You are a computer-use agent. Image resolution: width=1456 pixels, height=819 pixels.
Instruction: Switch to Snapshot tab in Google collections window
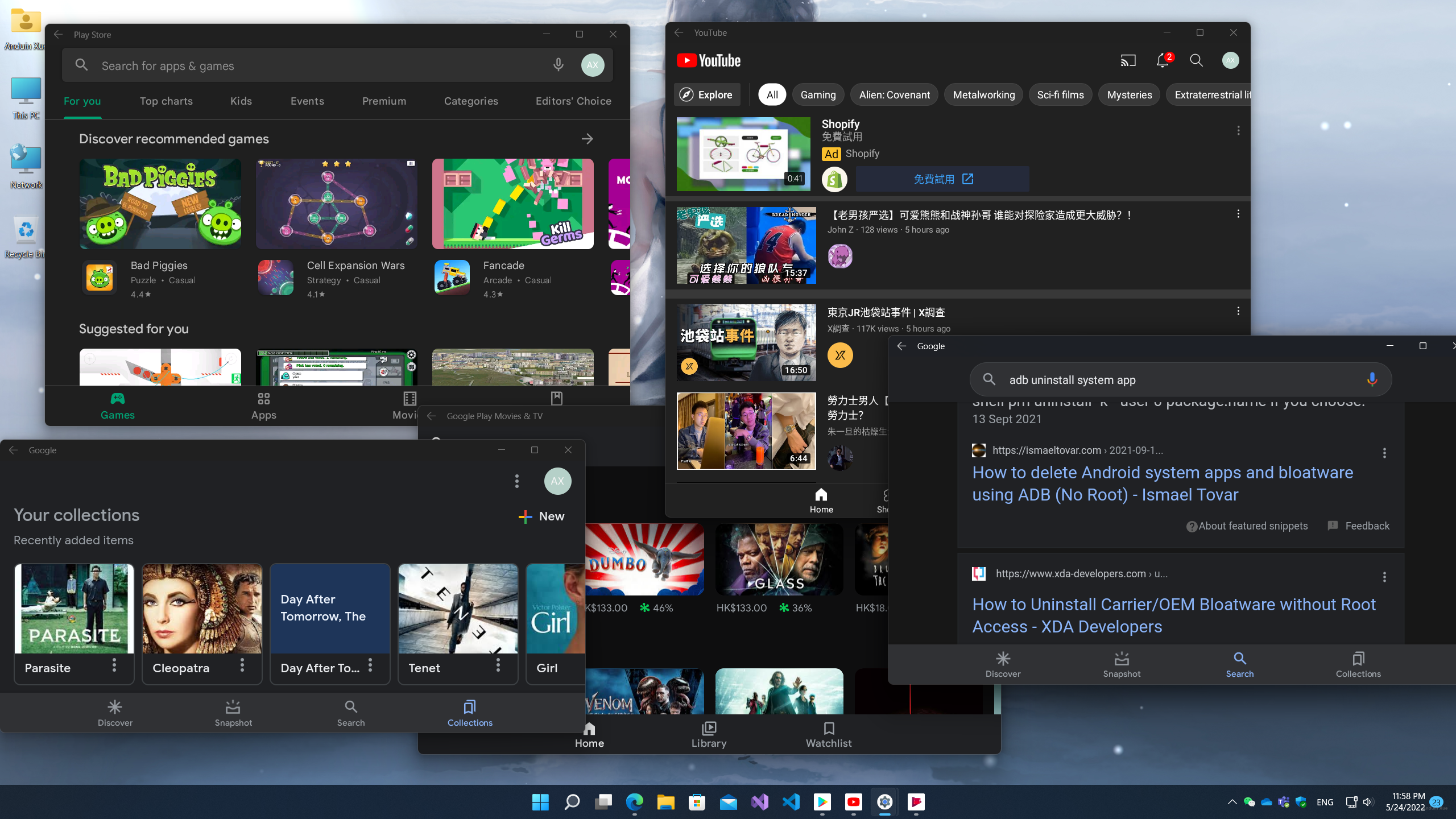(x=233, y=713)
